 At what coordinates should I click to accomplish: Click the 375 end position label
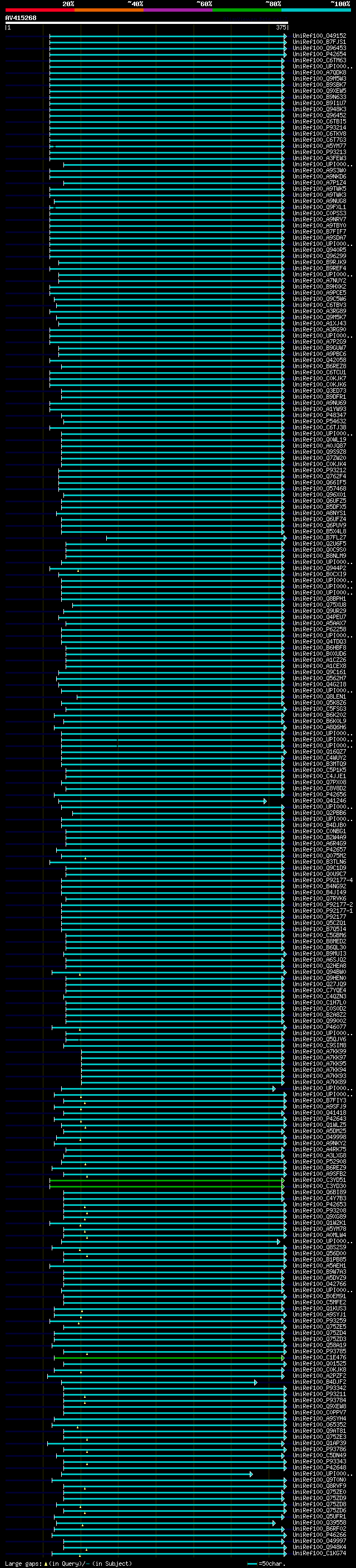[x=281, y=27]
